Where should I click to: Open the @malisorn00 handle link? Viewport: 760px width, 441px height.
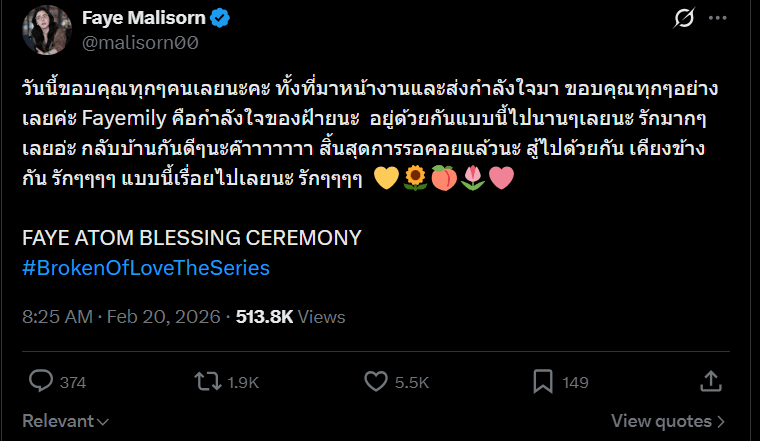point(139,42)
